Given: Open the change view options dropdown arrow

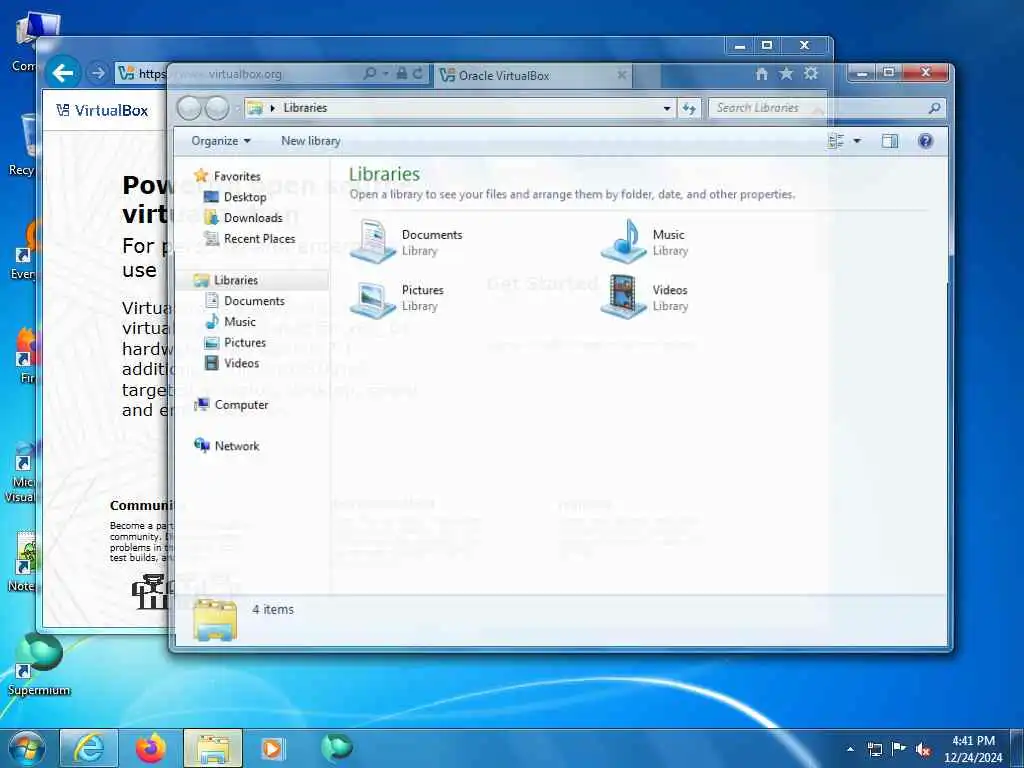Looking at the screenshot, I should pyautogui.click(x=857, y=141).
